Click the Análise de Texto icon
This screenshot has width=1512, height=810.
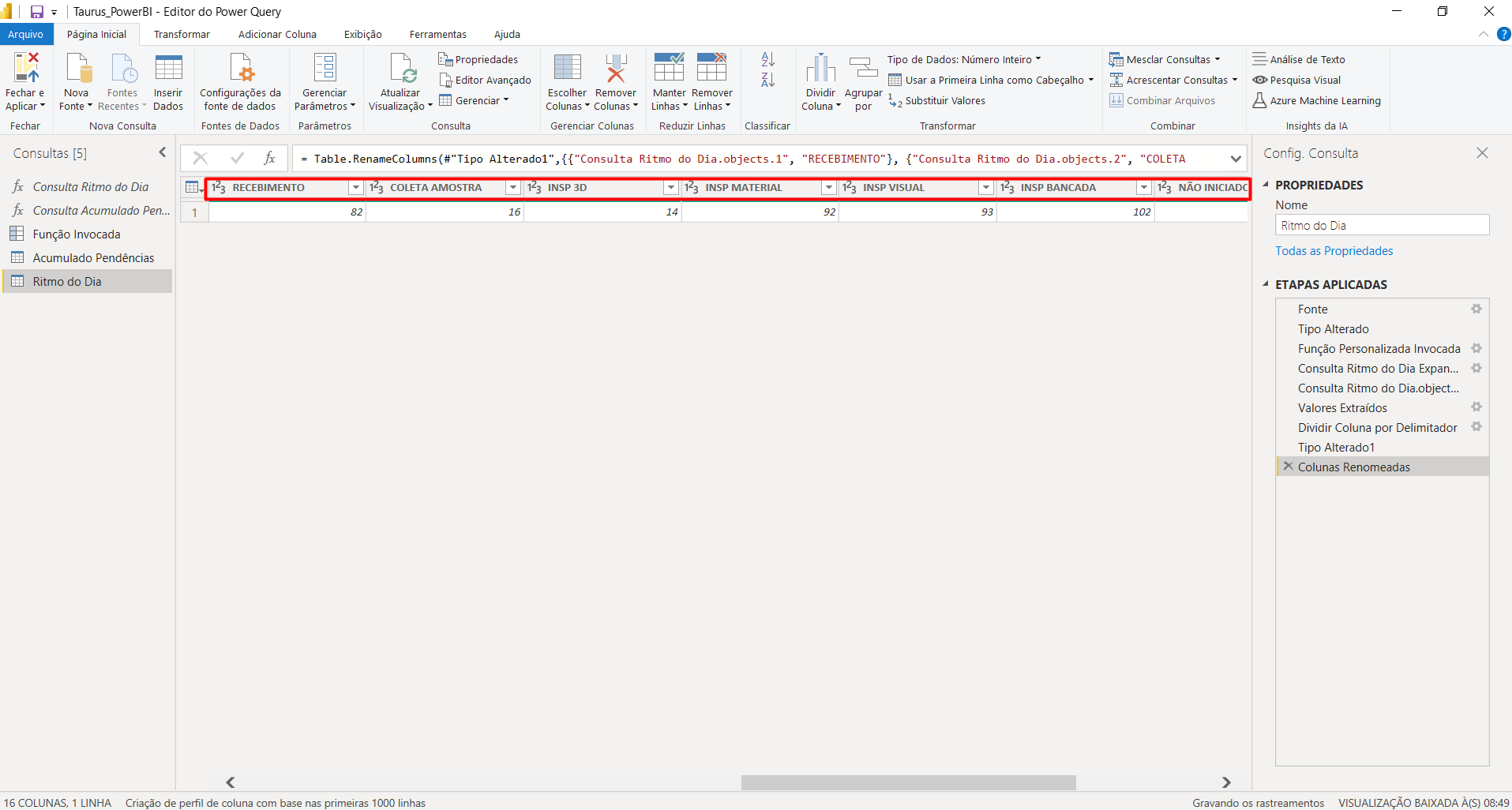pyautogui.click(x=1260, y=59)
